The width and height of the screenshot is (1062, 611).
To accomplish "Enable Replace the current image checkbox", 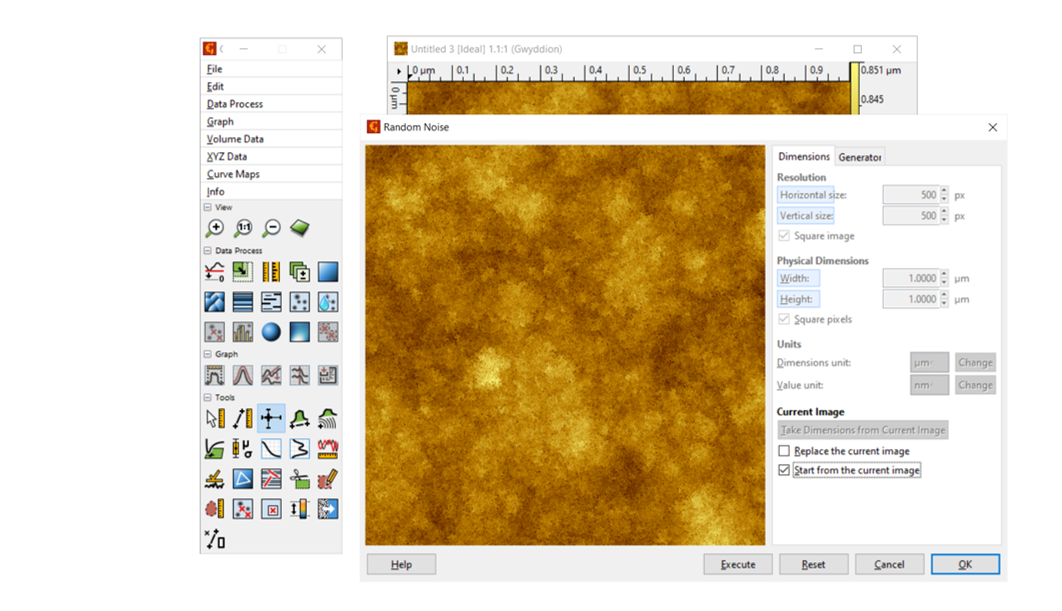I will (784, 451).
